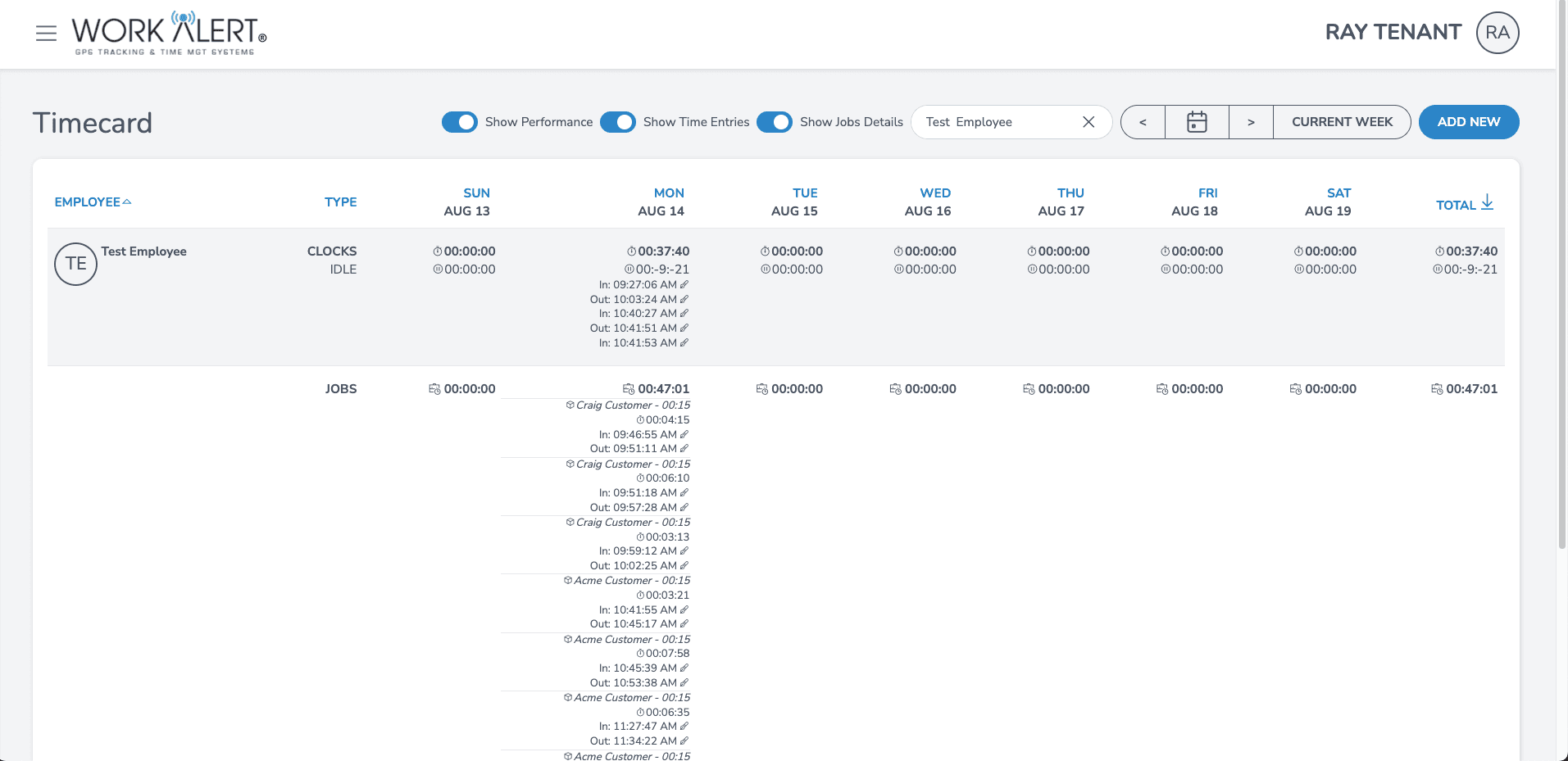
Task: Edit the 09:46:55 AM job-in entry
Action: click(684, 435)
